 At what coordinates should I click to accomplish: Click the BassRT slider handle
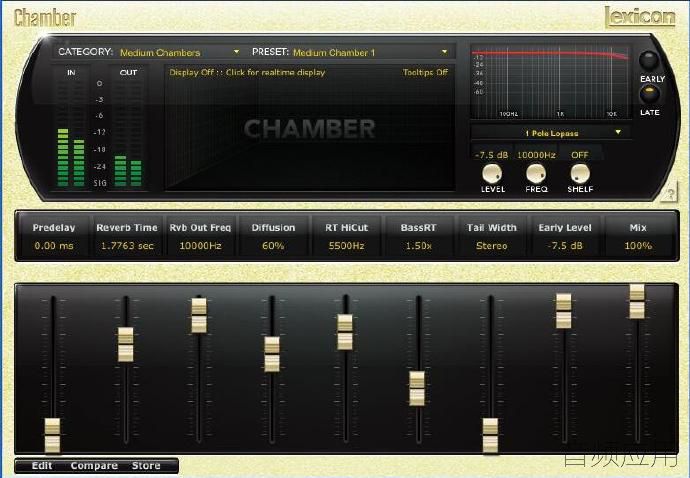click(x=417, y=389)
